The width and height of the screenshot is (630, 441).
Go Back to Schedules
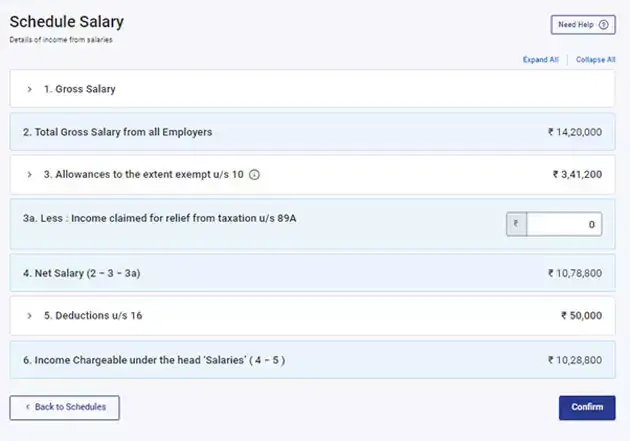point(65,407)
